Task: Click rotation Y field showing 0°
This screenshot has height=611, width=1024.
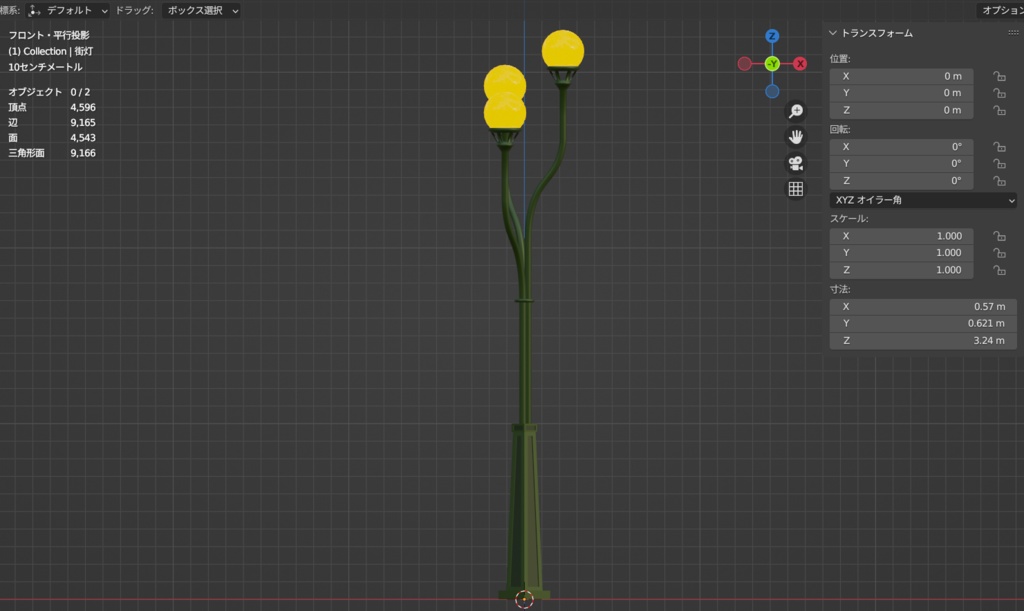Action: pyautogui.click(x=901, y=163)
